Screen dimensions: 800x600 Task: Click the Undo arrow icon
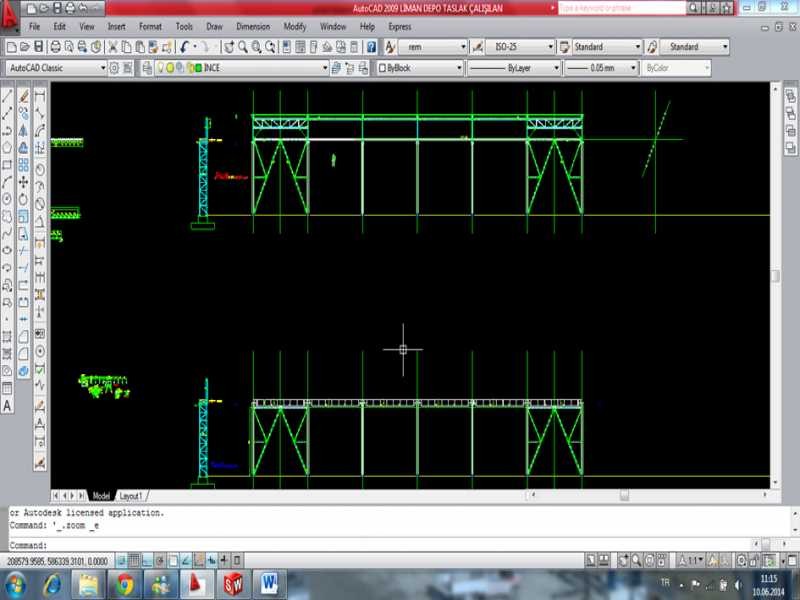pyautogui.click(x=185, y=47)
